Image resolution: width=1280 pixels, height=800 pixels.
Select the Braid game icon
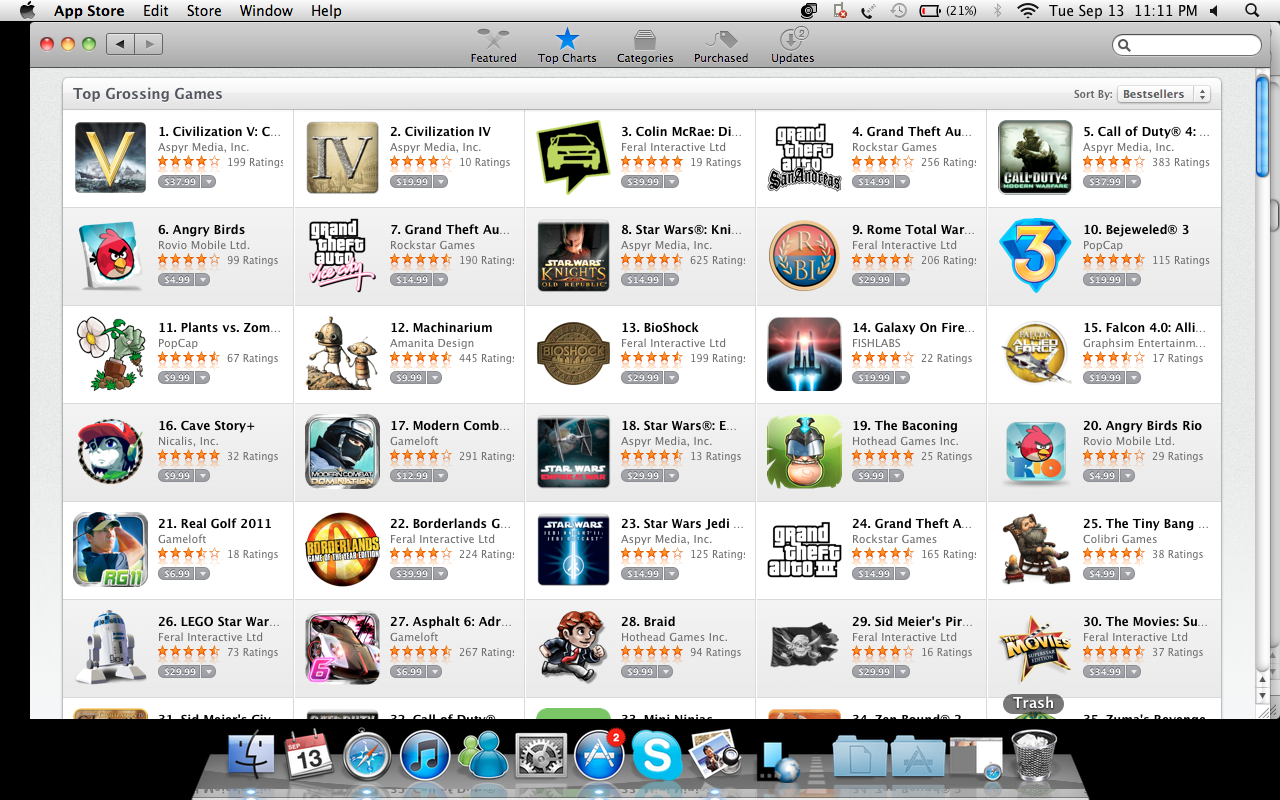[x=573, y=648]
